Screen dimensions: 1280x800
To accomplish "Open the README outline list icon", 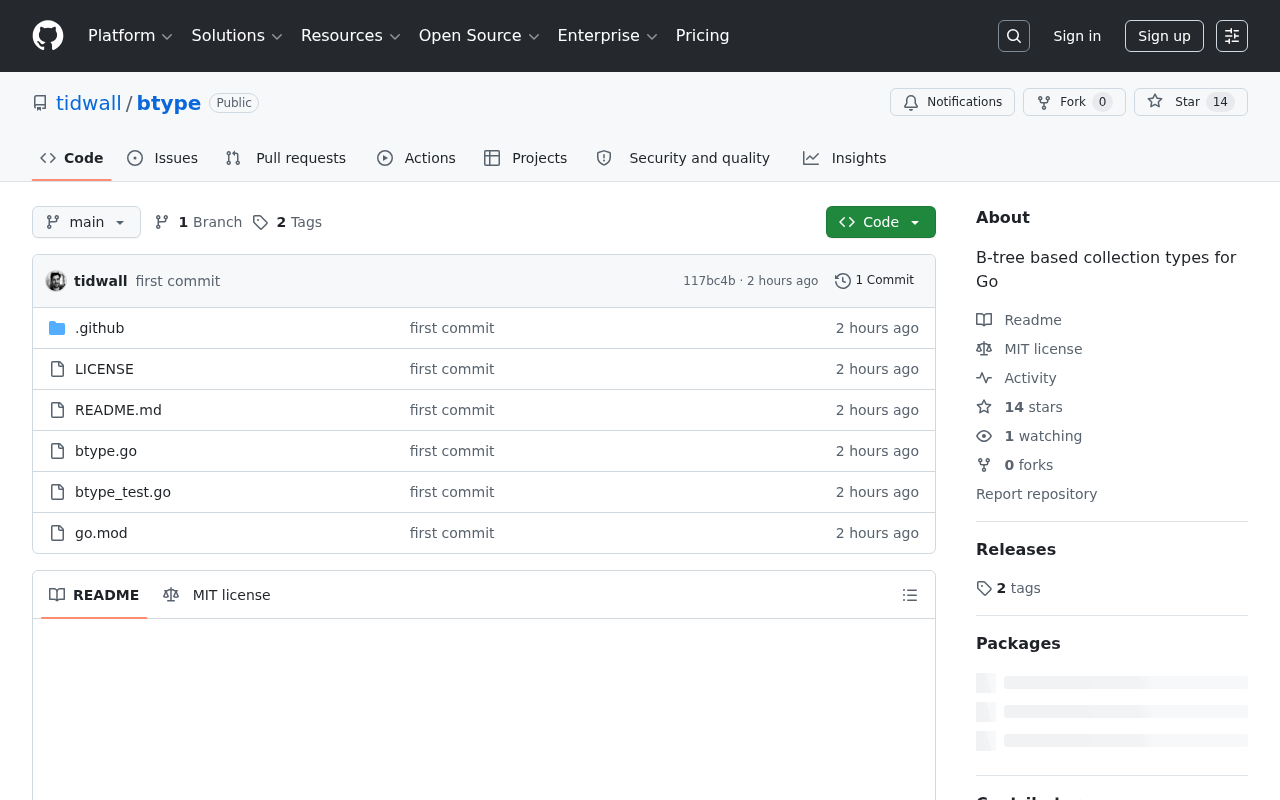I will coord(910,595).
